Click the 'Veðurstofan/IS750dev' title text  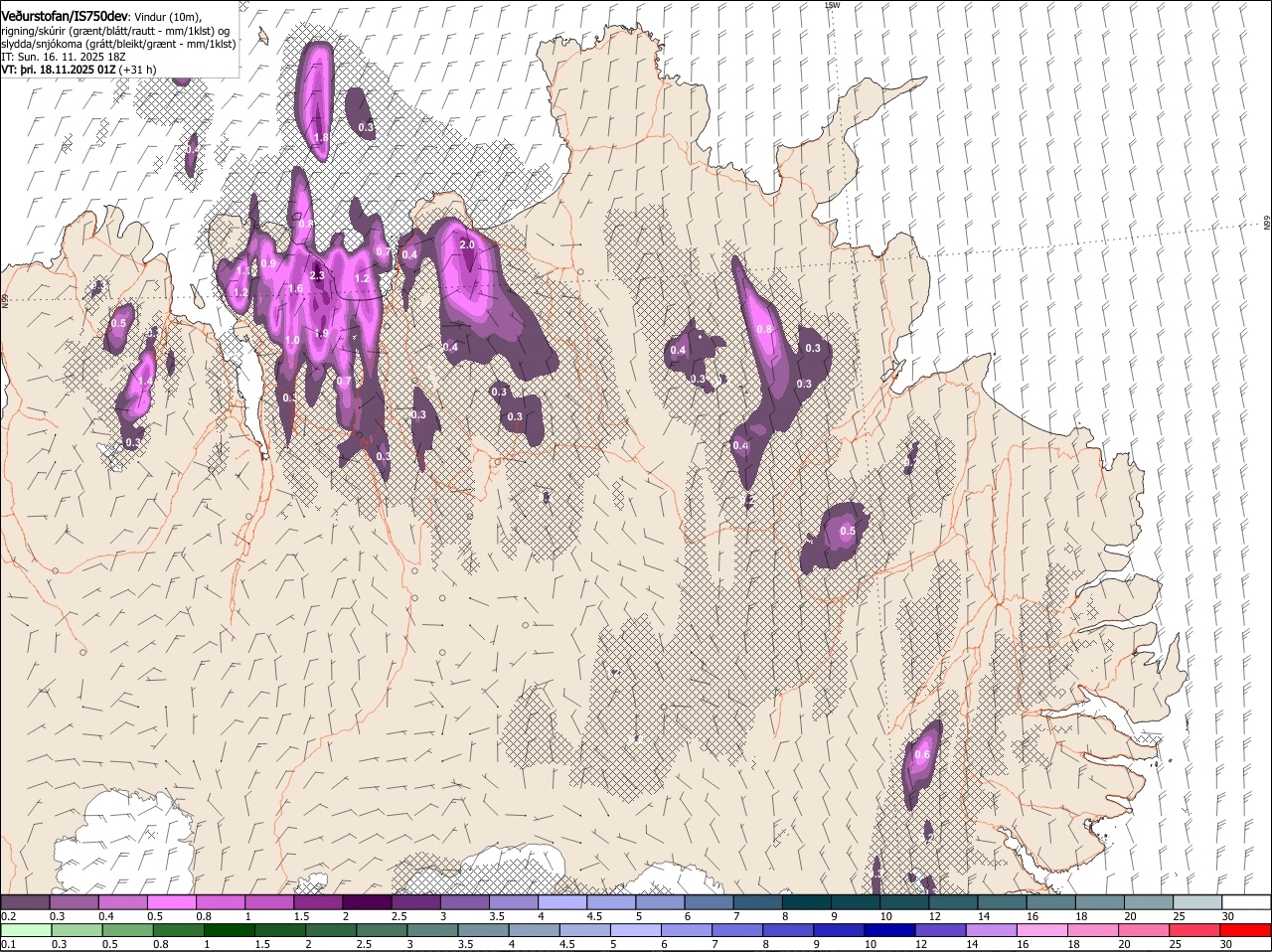click(x=65, y=17)
